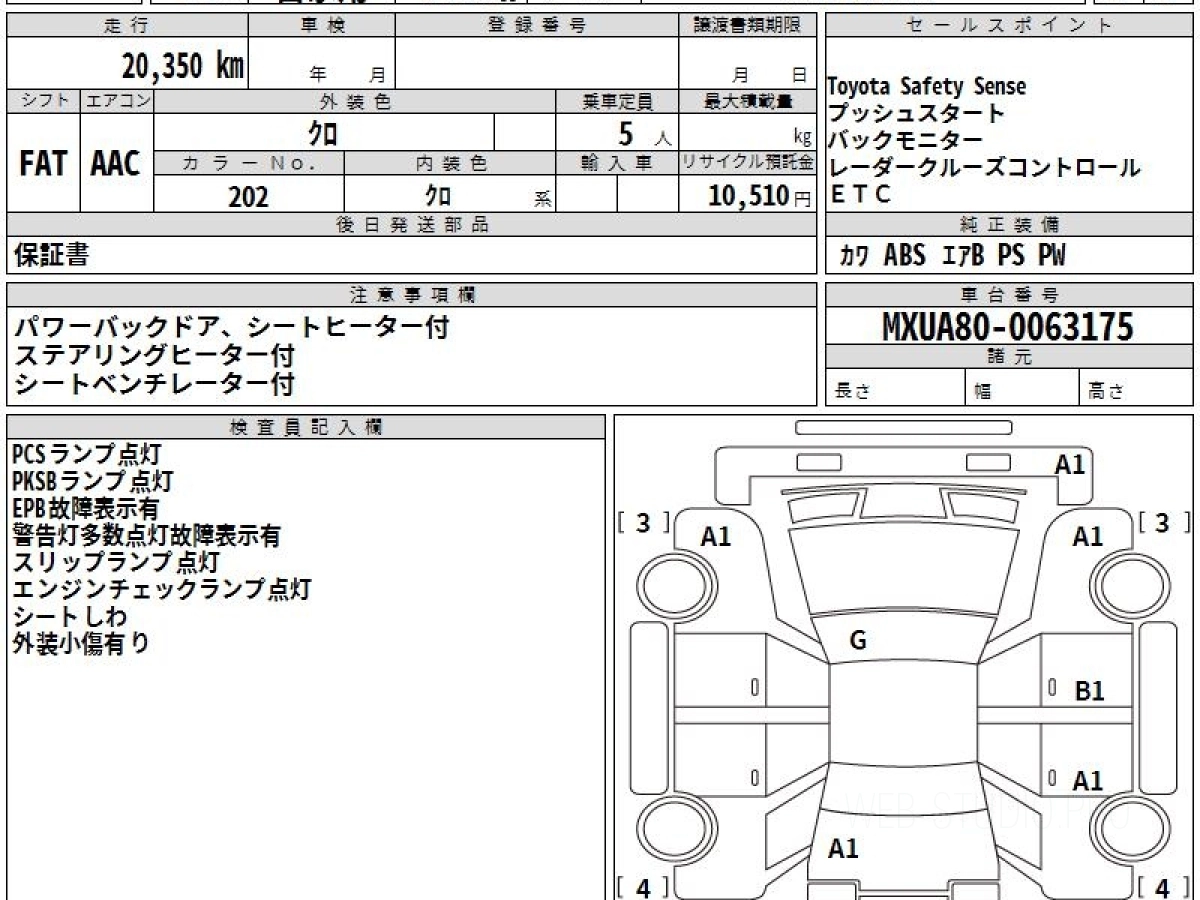Click the カワ equipment code

854,256
